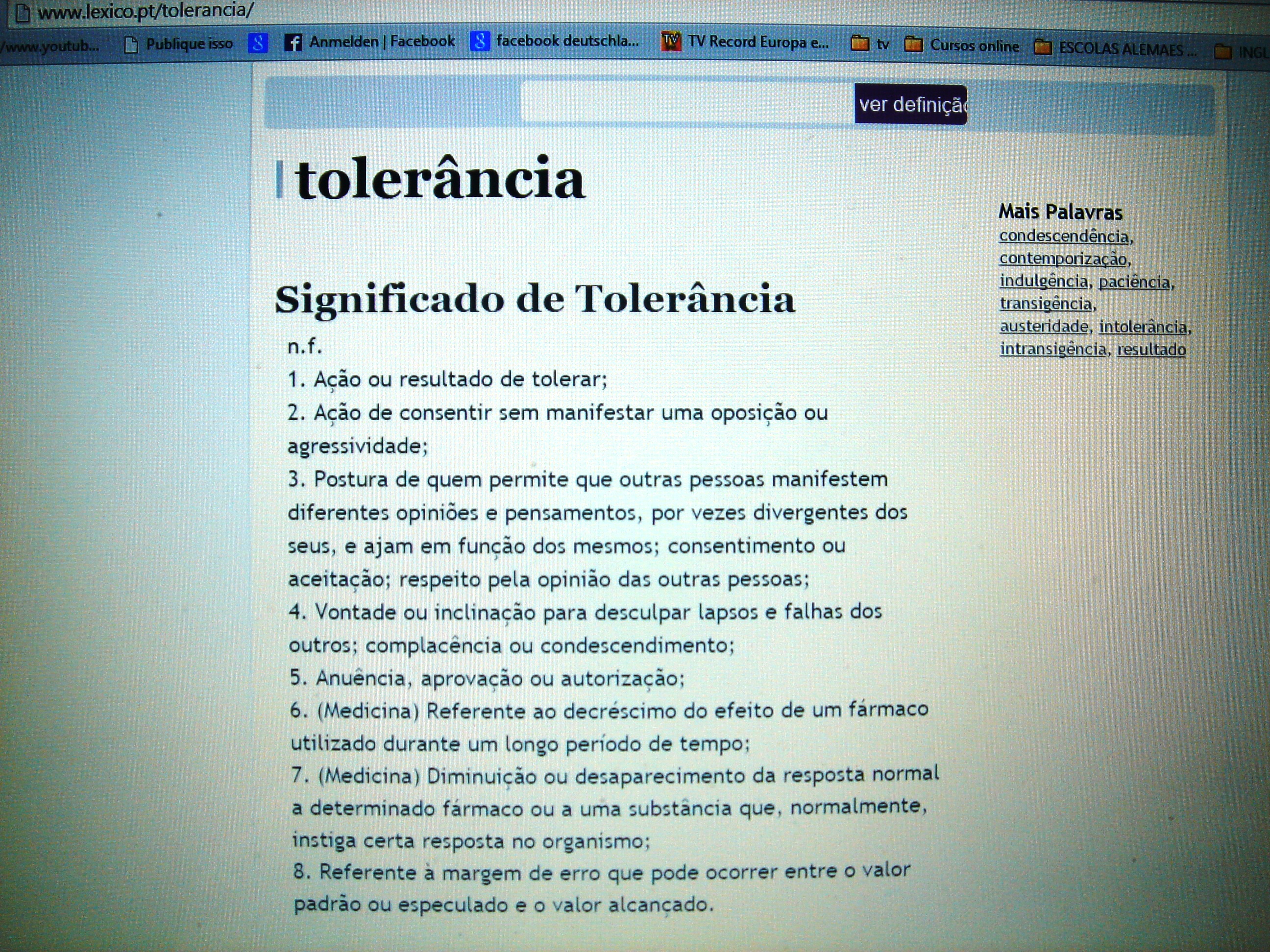Screen dimensions: 1270x952
Task: Click the page icon beside Publique isso
Action: [x=131, y=44]
